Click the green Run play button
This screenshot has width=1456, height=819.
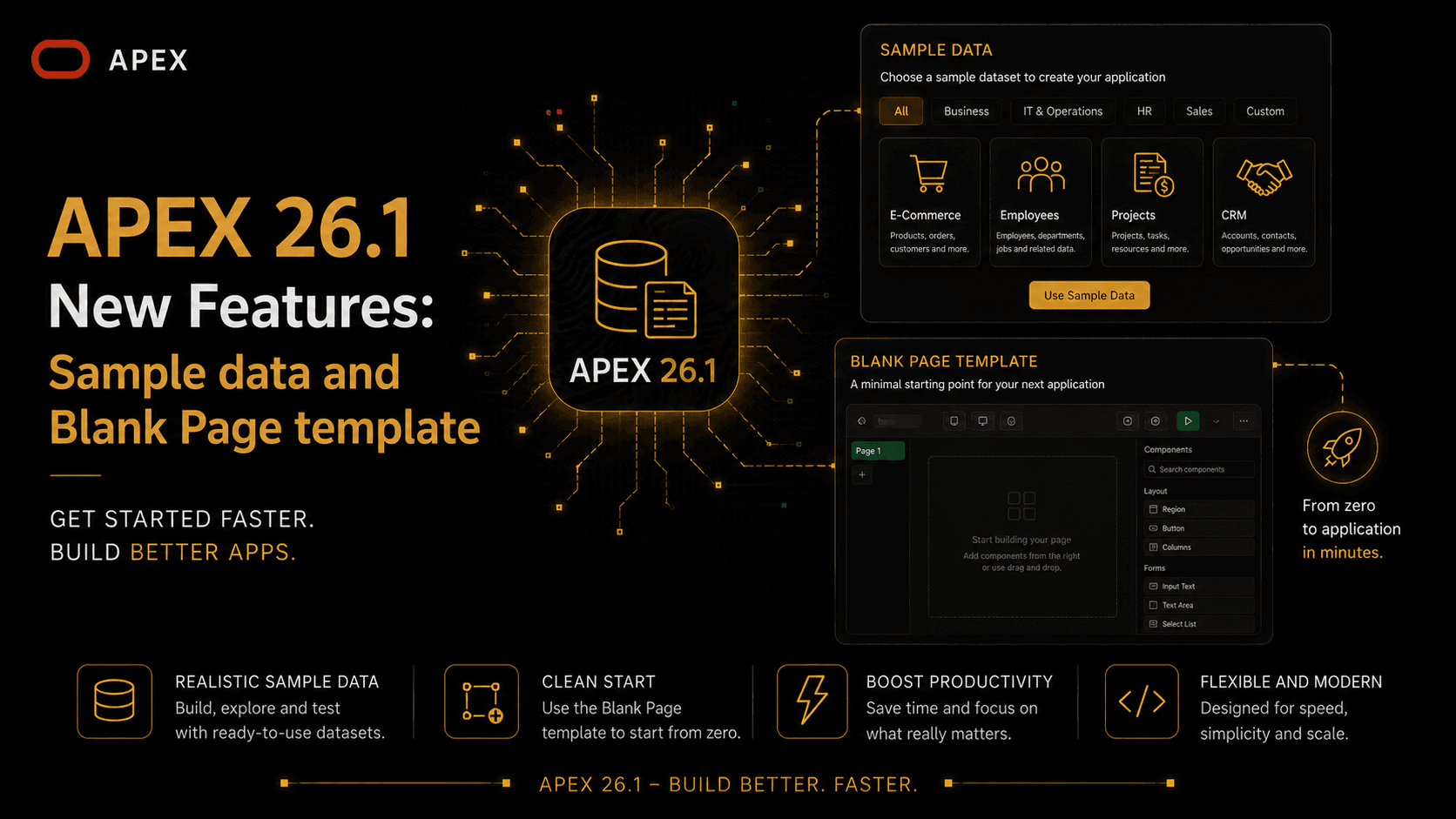pos(1188,421)
